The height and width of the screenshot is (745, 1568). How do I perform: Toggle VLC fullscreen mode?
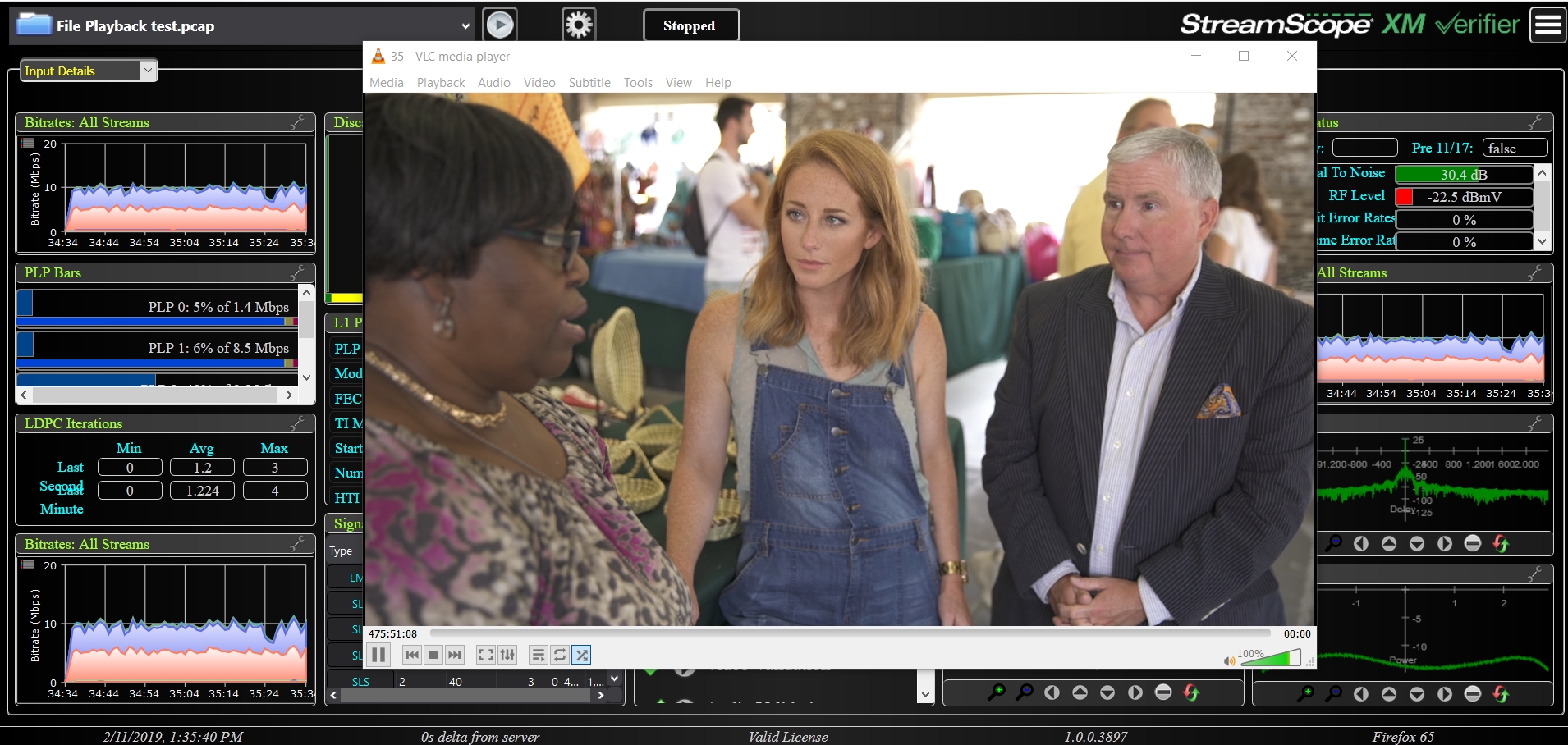[x=486, y=655]
